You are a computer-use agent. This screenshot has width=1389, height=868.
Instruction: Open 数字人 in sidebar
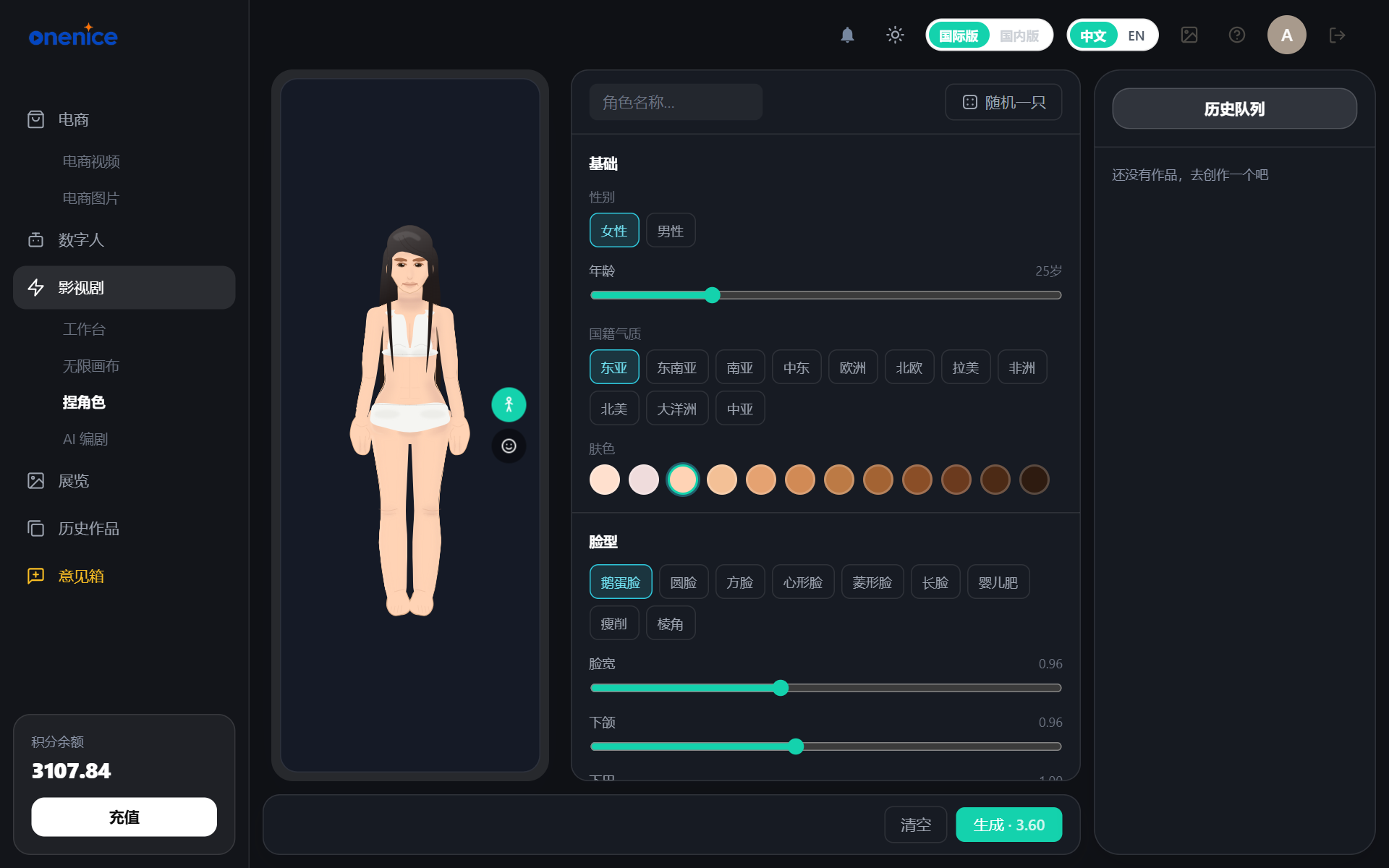(124, 239)
